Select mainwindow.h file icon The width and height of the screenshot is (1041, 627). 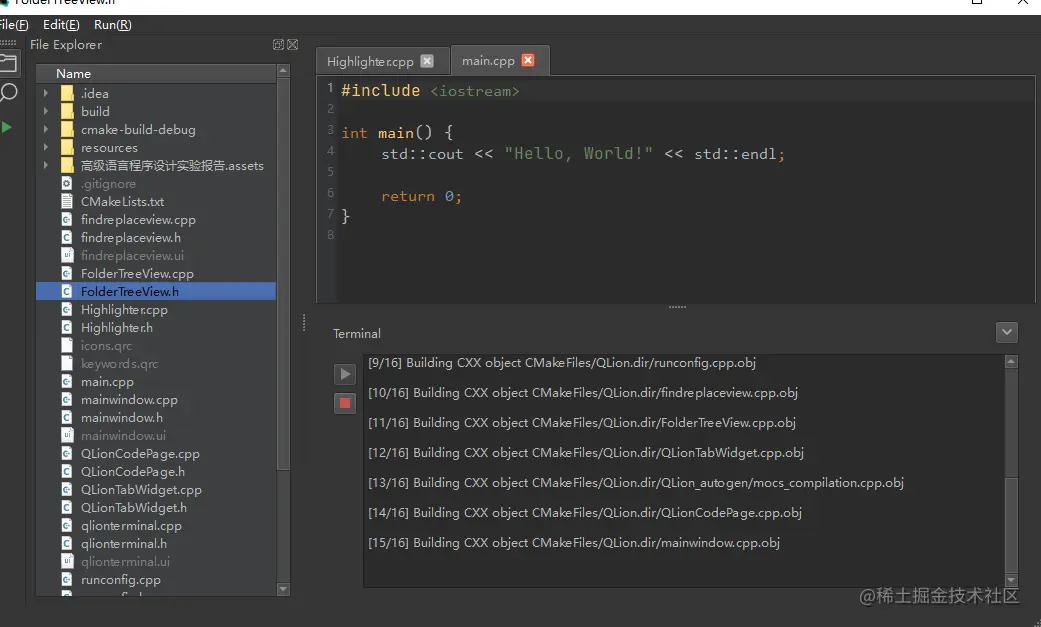point(66,417)
